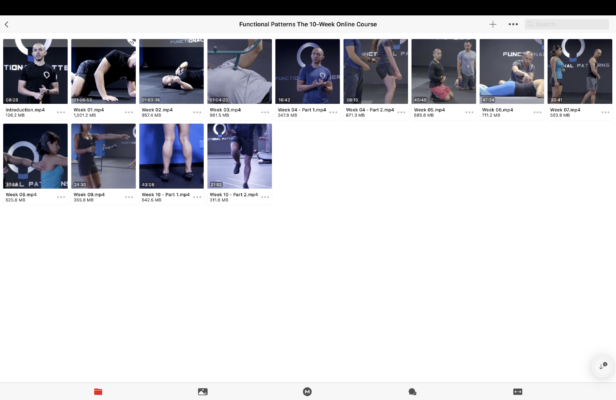This screenshot has height=400, width=616.
Task: Open more options for Week 10 - Part 2.mp4
Action: 265,197
